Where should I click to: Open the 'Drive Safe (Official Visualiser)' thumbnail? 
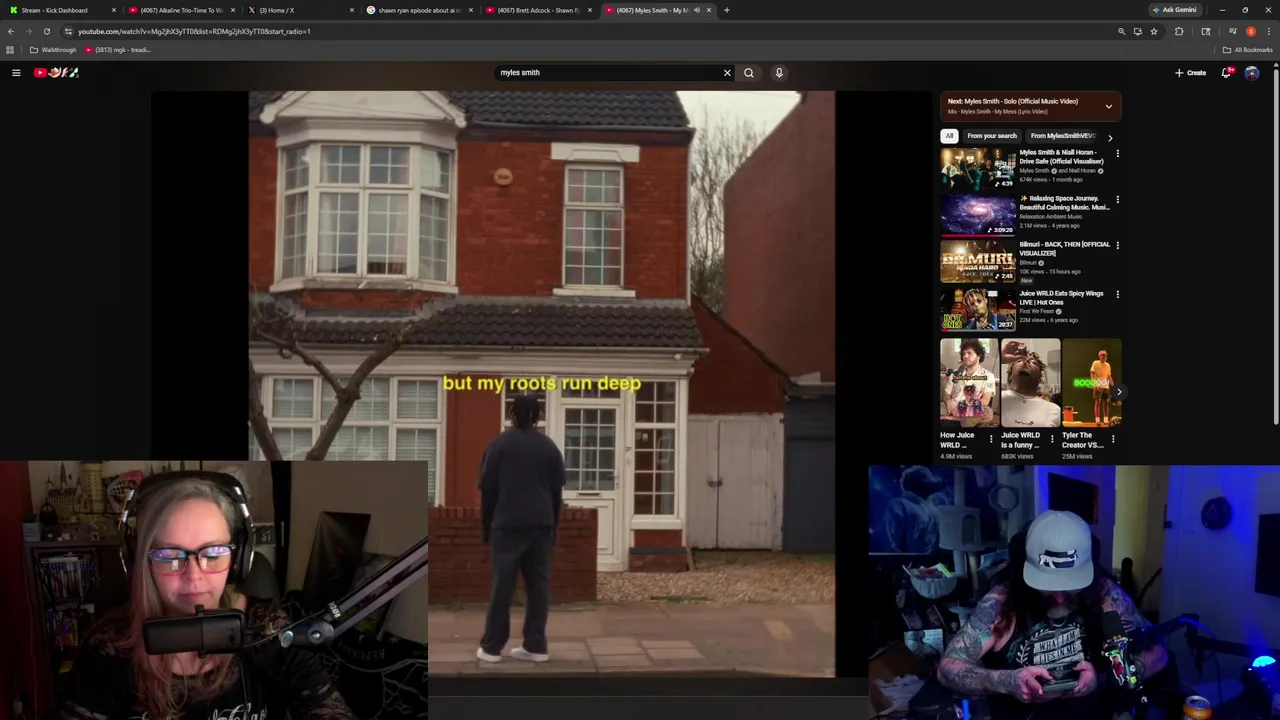(978, 168)
